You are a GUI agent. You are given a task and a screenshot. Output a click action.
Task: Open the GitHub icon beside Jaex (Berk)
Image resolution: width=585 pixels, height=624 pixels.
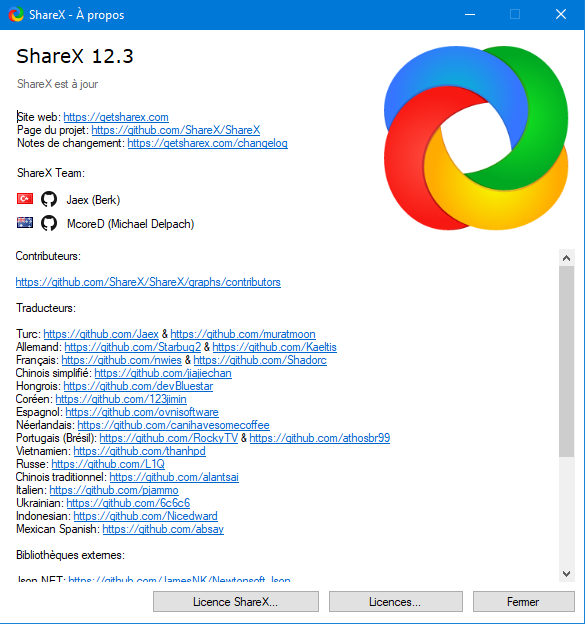pos(49,199)
